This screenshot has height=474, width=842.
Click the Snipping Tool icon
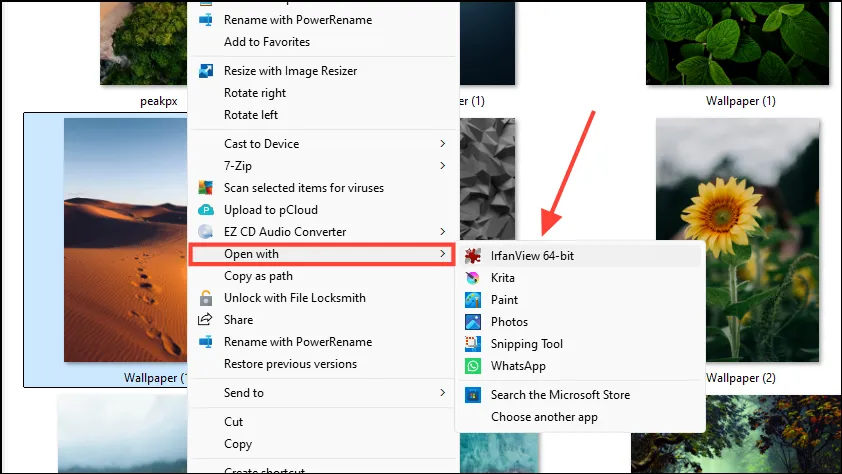[473, 344]
